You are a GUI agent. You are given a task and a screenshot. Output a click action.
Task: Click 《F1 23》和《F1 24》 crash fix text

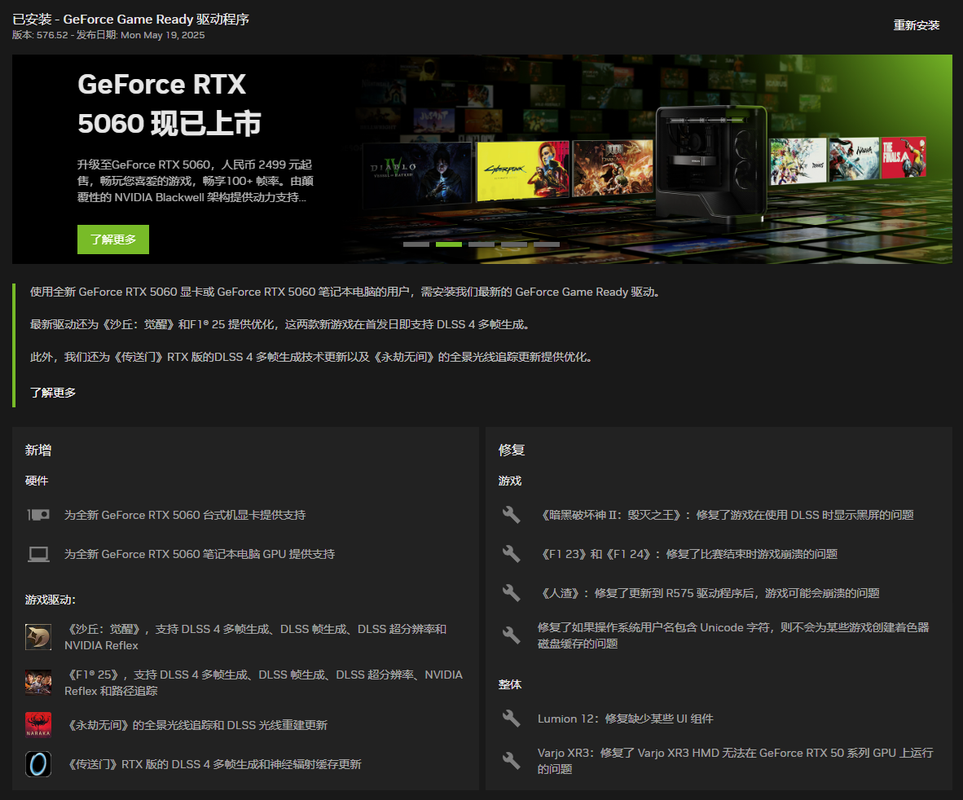[x=688, y=554]
